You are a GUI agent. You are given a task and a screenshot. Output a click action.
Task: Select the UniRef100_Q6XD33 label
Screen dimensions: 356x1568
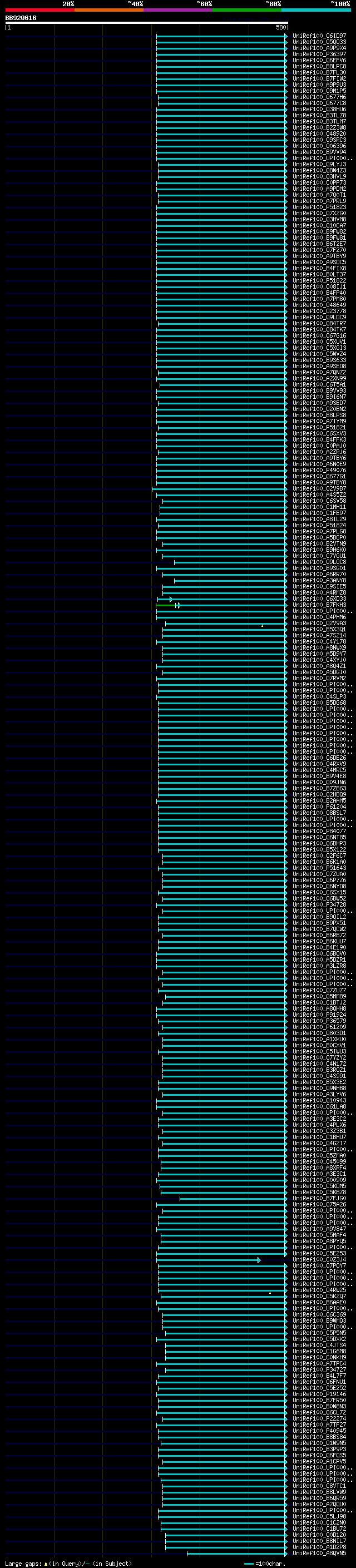click(x=319, y=599)
